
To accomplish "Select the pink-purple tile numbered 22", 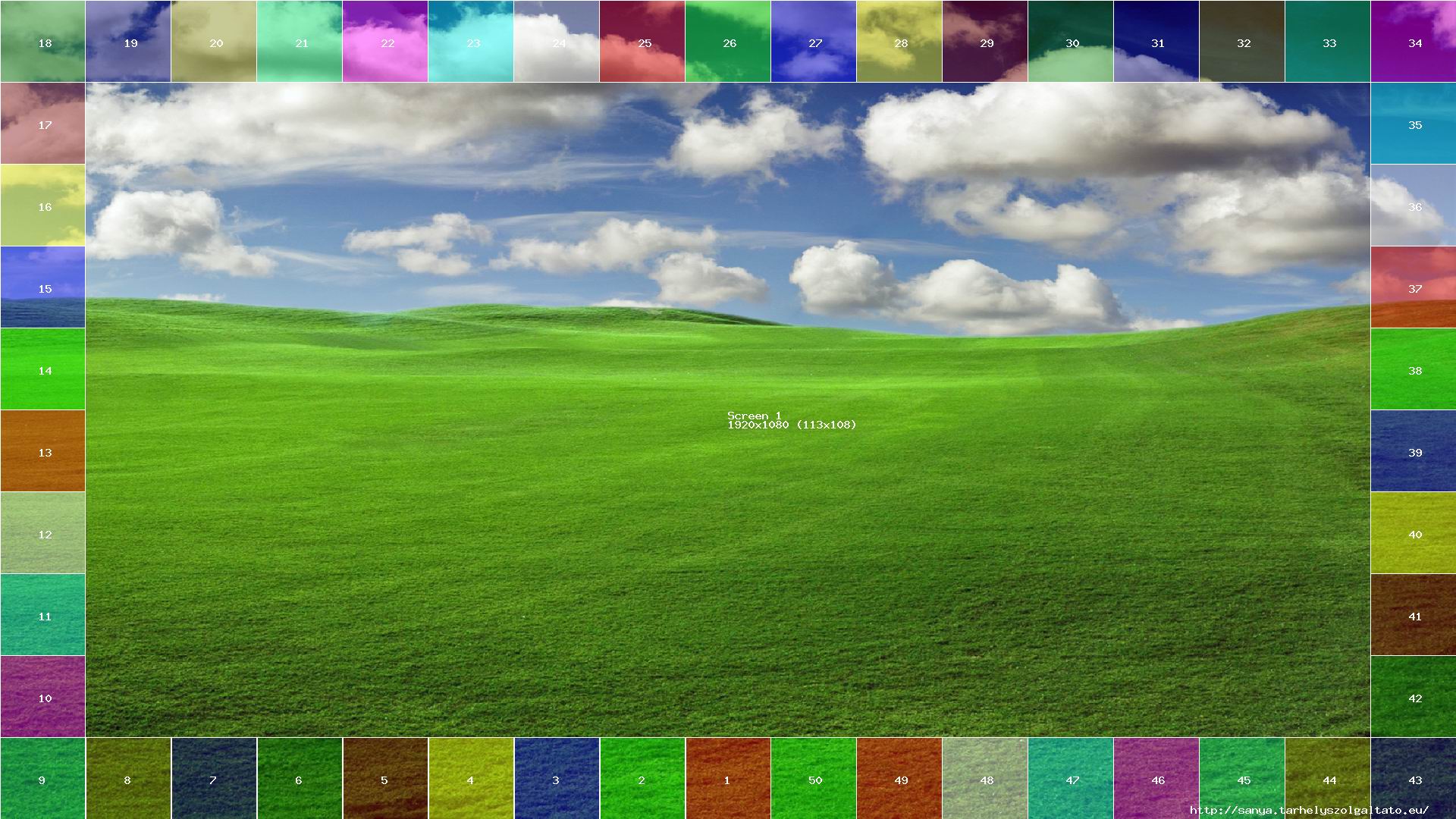I will [x=385, y=41].
